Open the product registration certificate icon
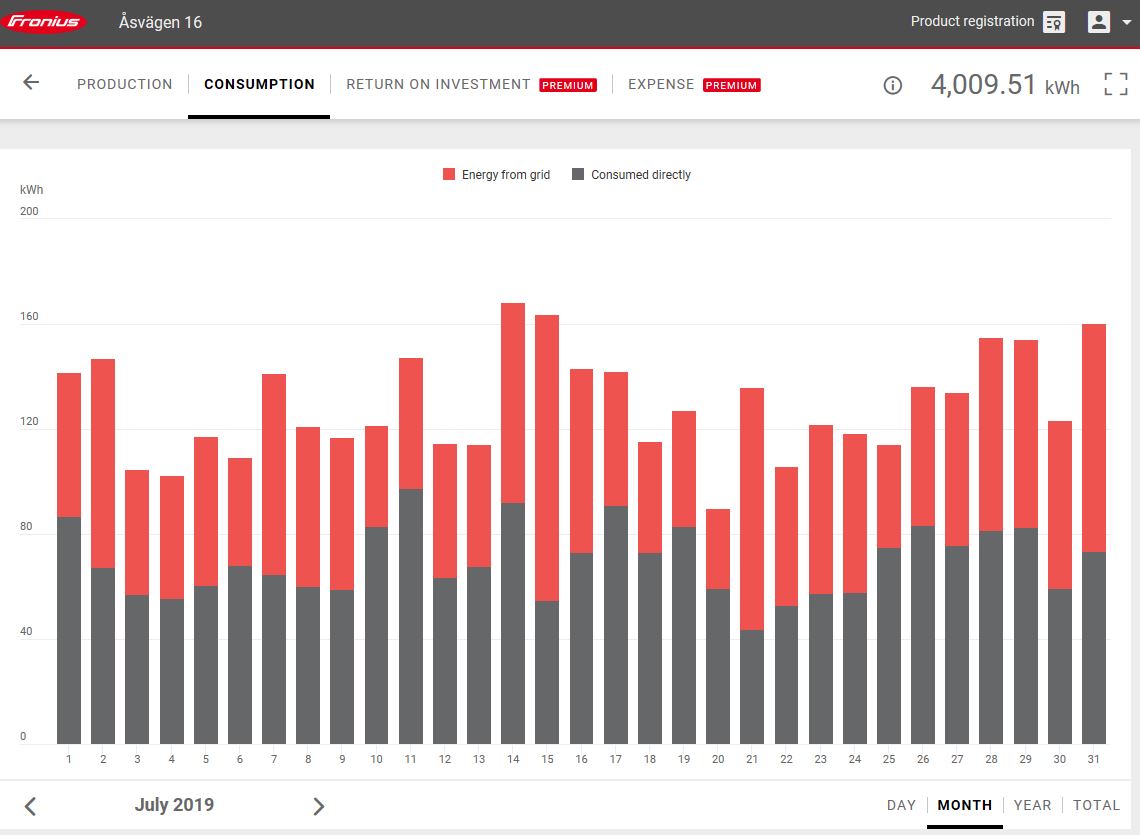Viewport: 1140px width, 835px height. [1054, 22]
